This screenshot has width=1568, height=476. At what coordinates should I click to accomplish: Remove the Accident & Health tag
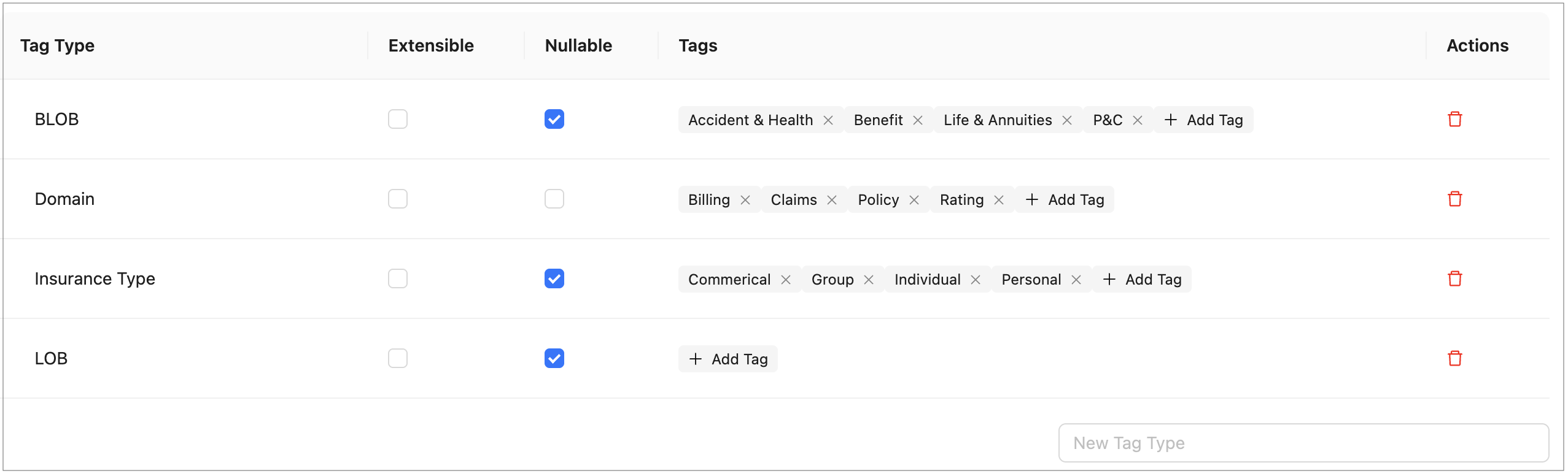tap(828, 120)
